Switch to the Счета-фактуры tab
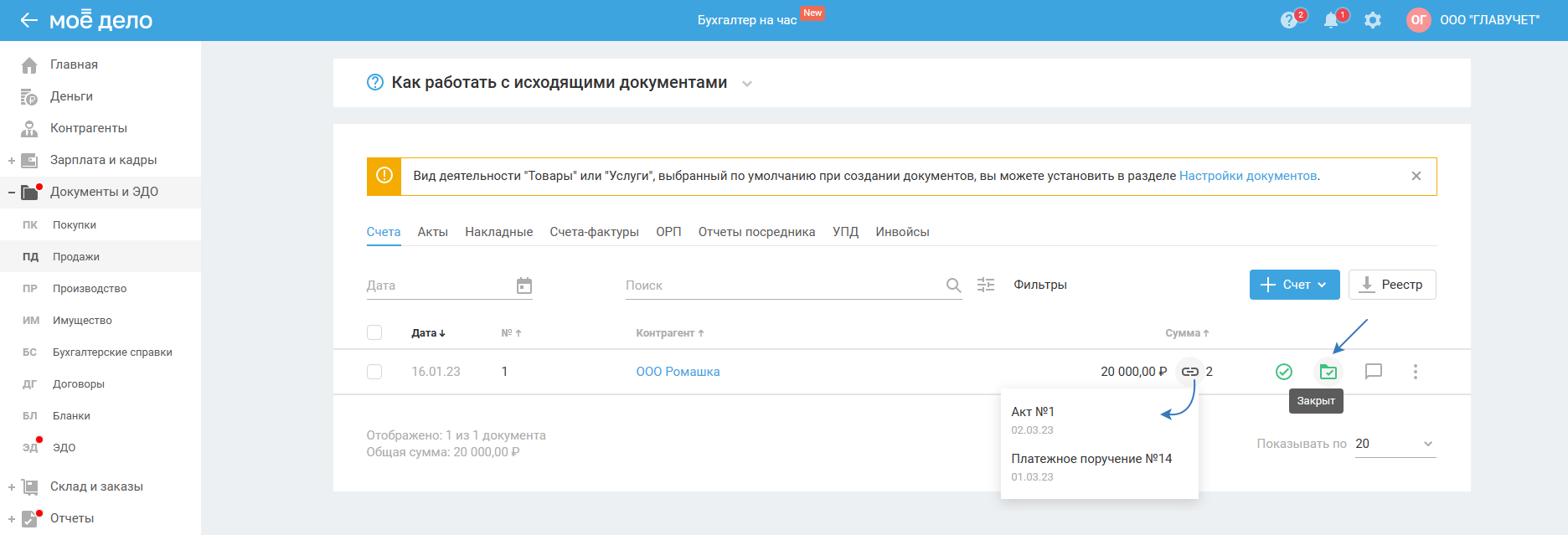 [594, 232]
